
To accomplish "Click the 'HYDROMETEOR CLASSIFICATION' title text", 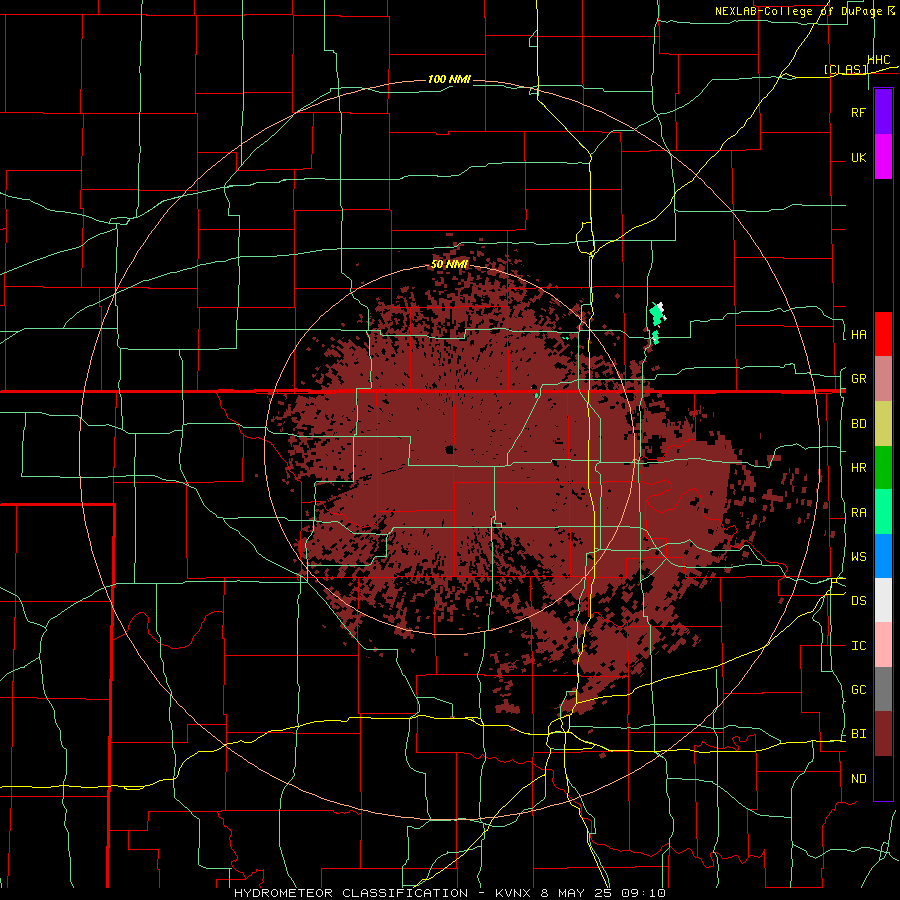I will pyautogui.click(x=351, y=893).
